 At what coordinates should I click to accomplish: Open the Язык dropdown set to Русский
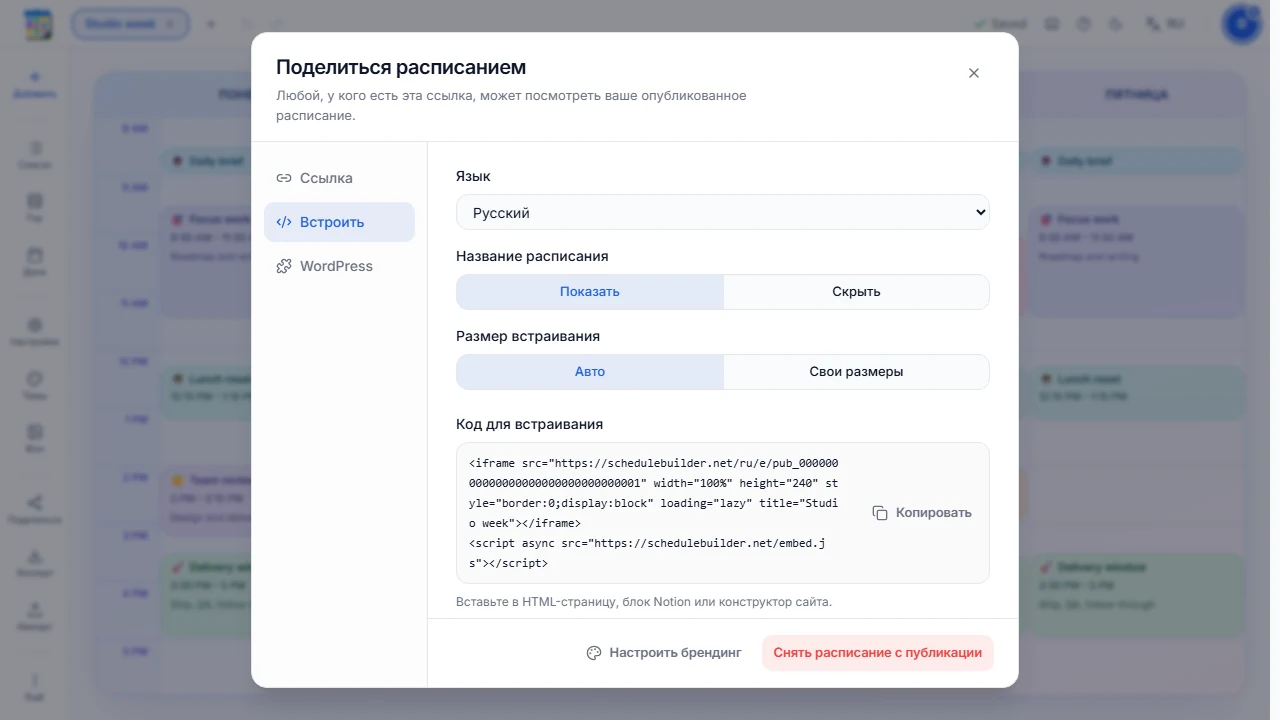click(x=723, y=212)
